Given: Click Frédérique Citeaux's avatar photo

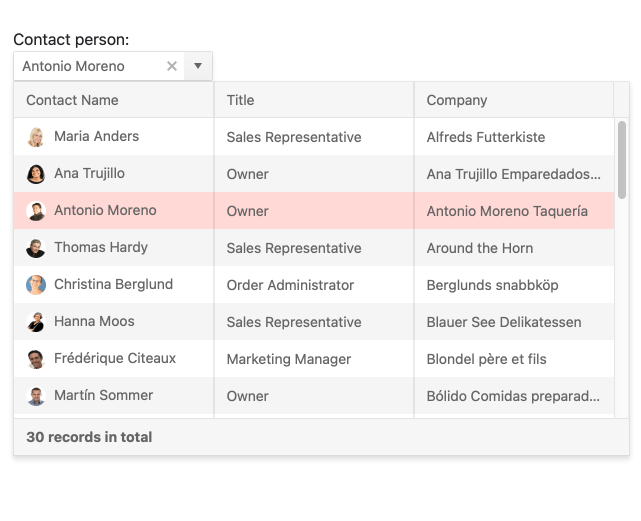Looking at the screenshot, I should coord(36,359).
